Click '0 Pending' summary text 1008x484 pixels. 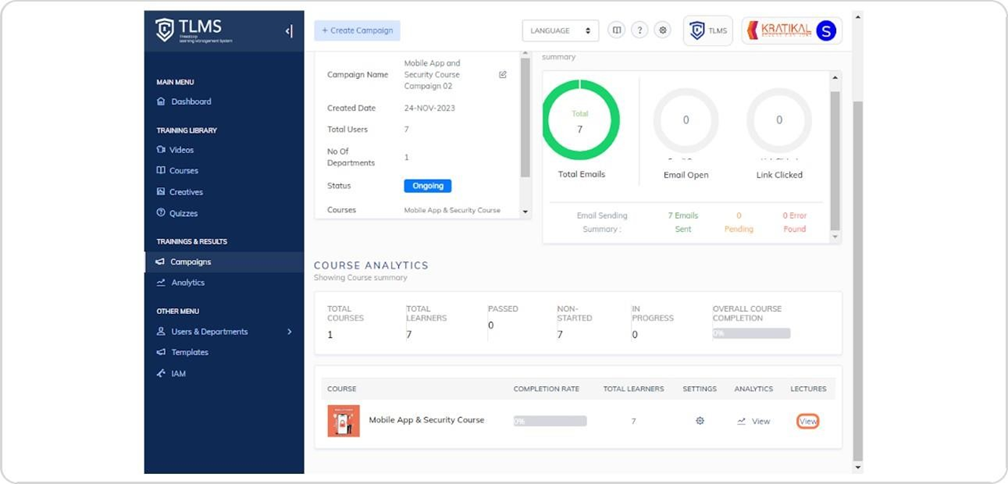(739, 222)
